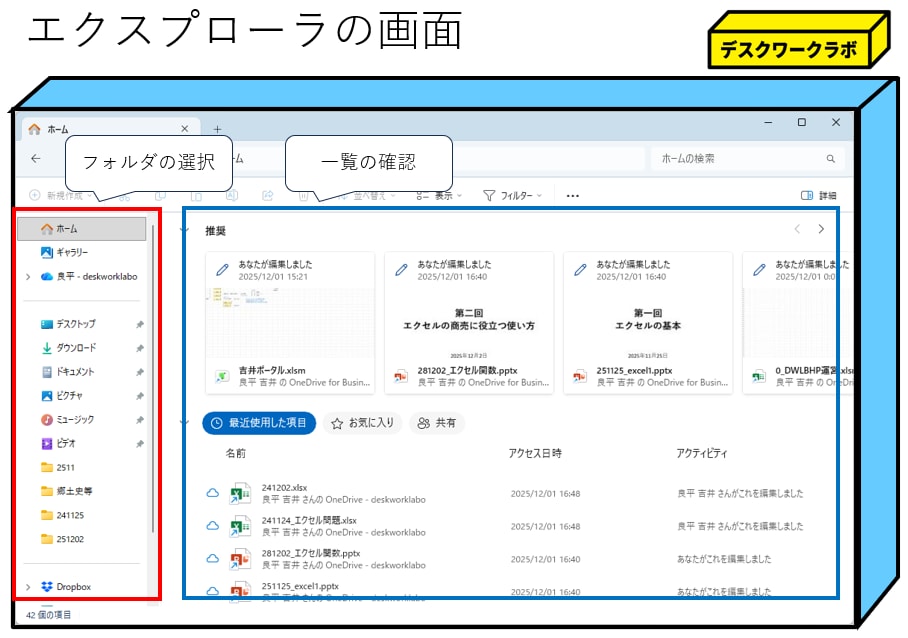
Task: Open the ビデオ quick access folder
Action: pos(58,443)
